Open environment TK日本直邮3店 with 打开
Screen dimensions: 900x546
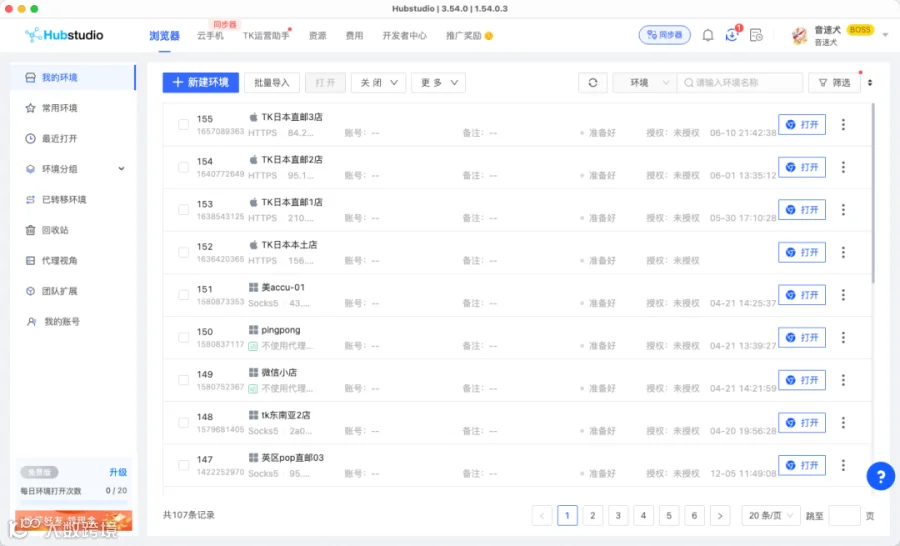pyautogui.click(x=802, y=125)
